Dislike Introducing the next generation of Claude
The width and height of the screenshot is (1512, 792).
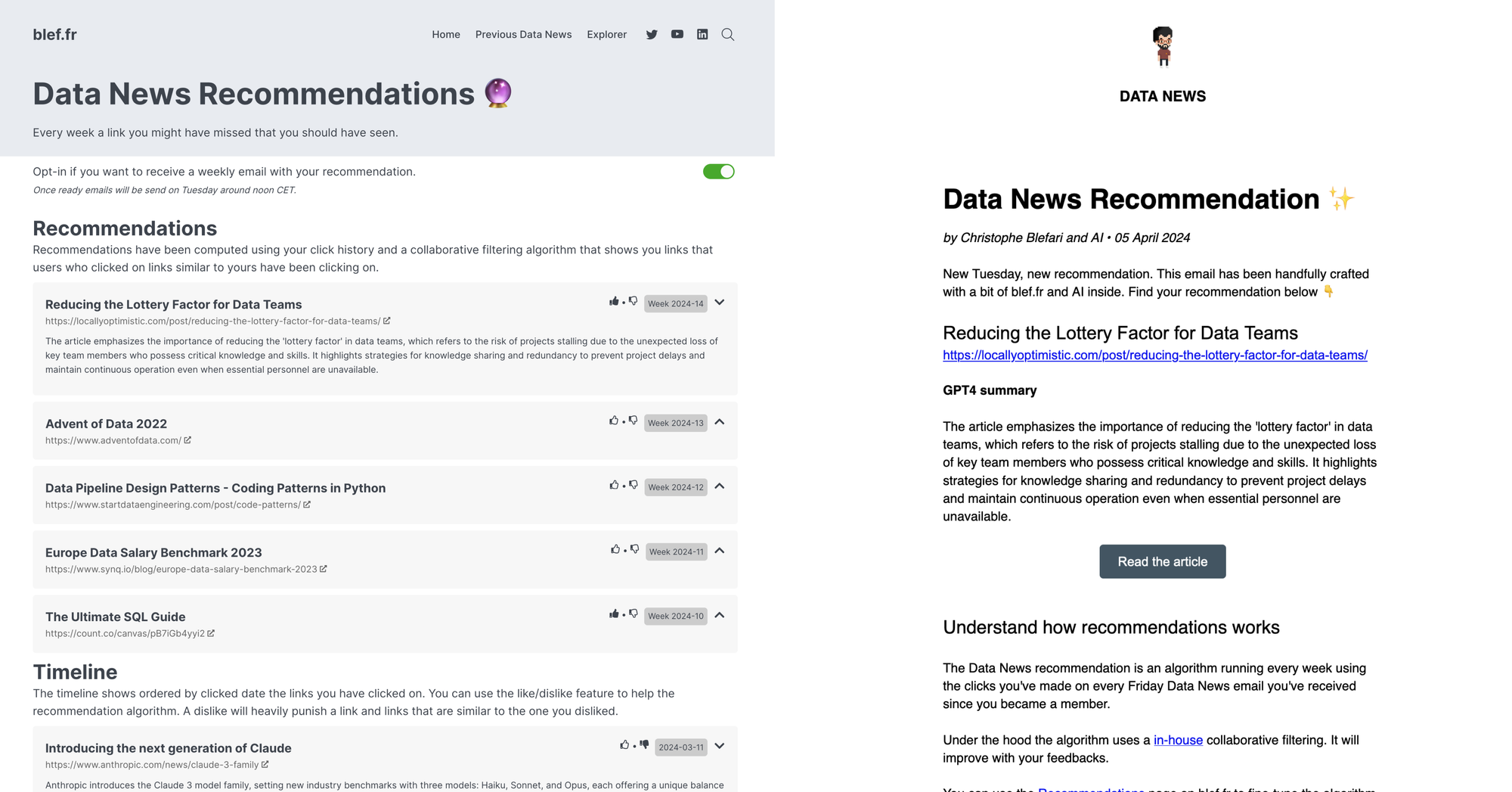click(644, 745)
